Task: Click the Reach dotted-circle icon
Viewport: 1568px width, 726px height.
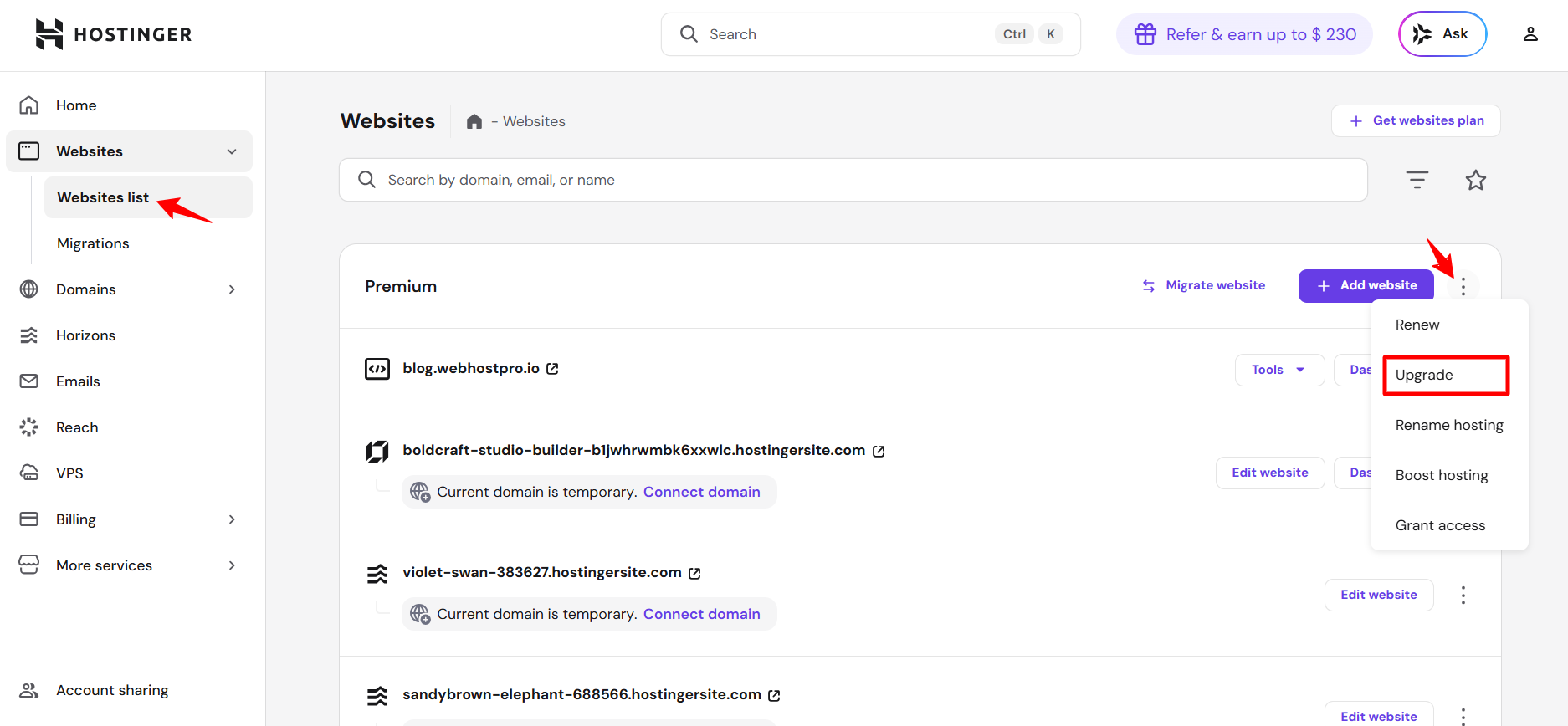Action: (29, 427)
